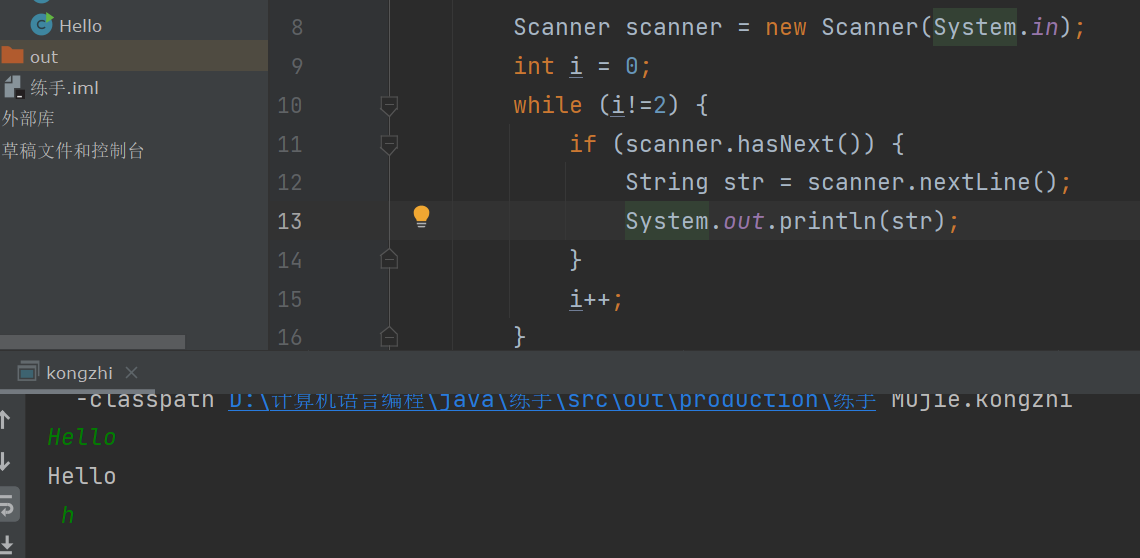Click the project panel horizontal scrollbar
This screenshot has height=558, width=1140.
tap(92, 342)
